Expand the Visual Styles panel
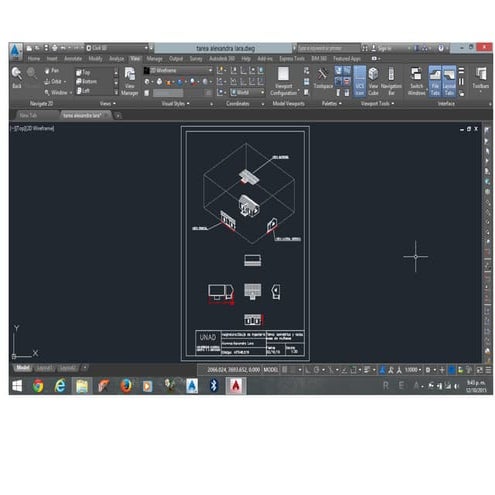This screenshot has width=495, height=495. coord(175,104)
